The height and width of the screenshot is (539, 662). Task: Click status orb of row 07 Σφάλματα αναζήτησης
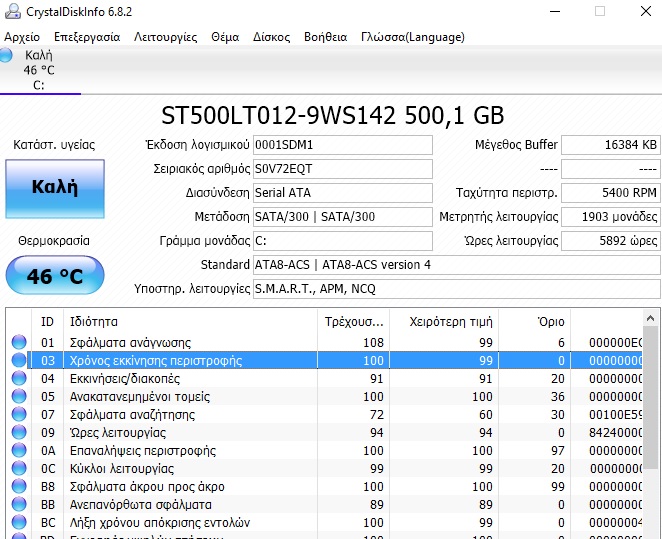pyautogui.click(x=19, y=414)
